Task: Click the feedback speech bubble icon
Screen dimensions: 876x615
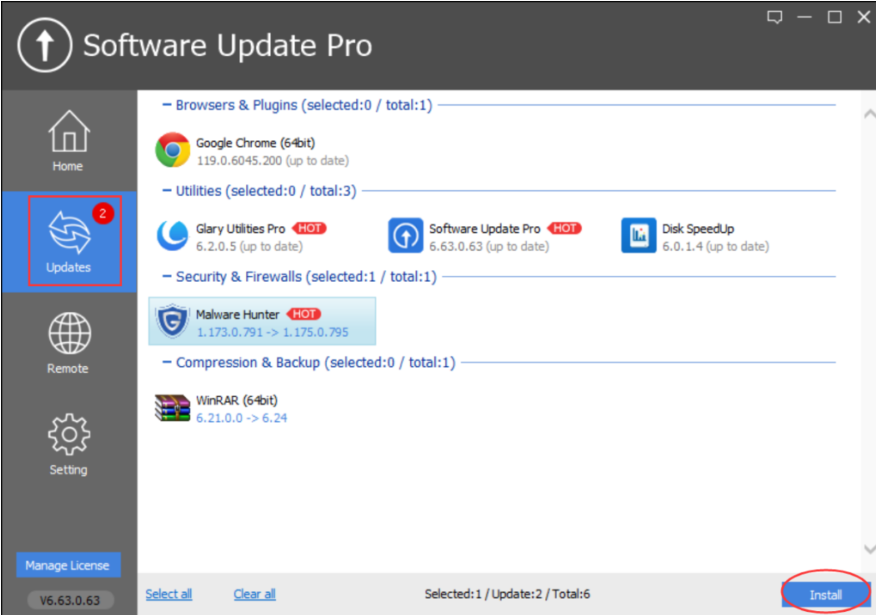Action: tap(774, 17)
